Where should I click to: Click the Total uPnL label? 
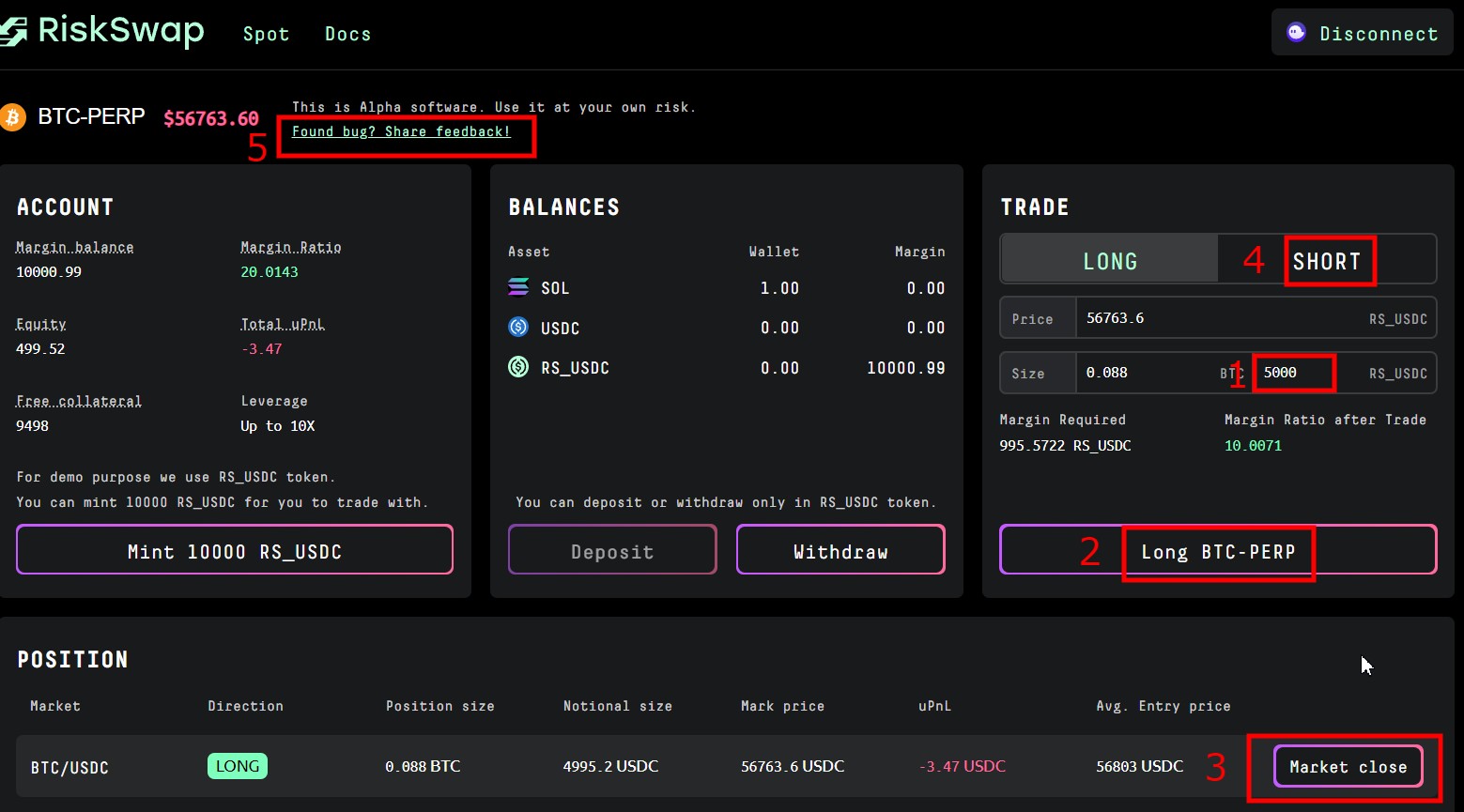283,324
